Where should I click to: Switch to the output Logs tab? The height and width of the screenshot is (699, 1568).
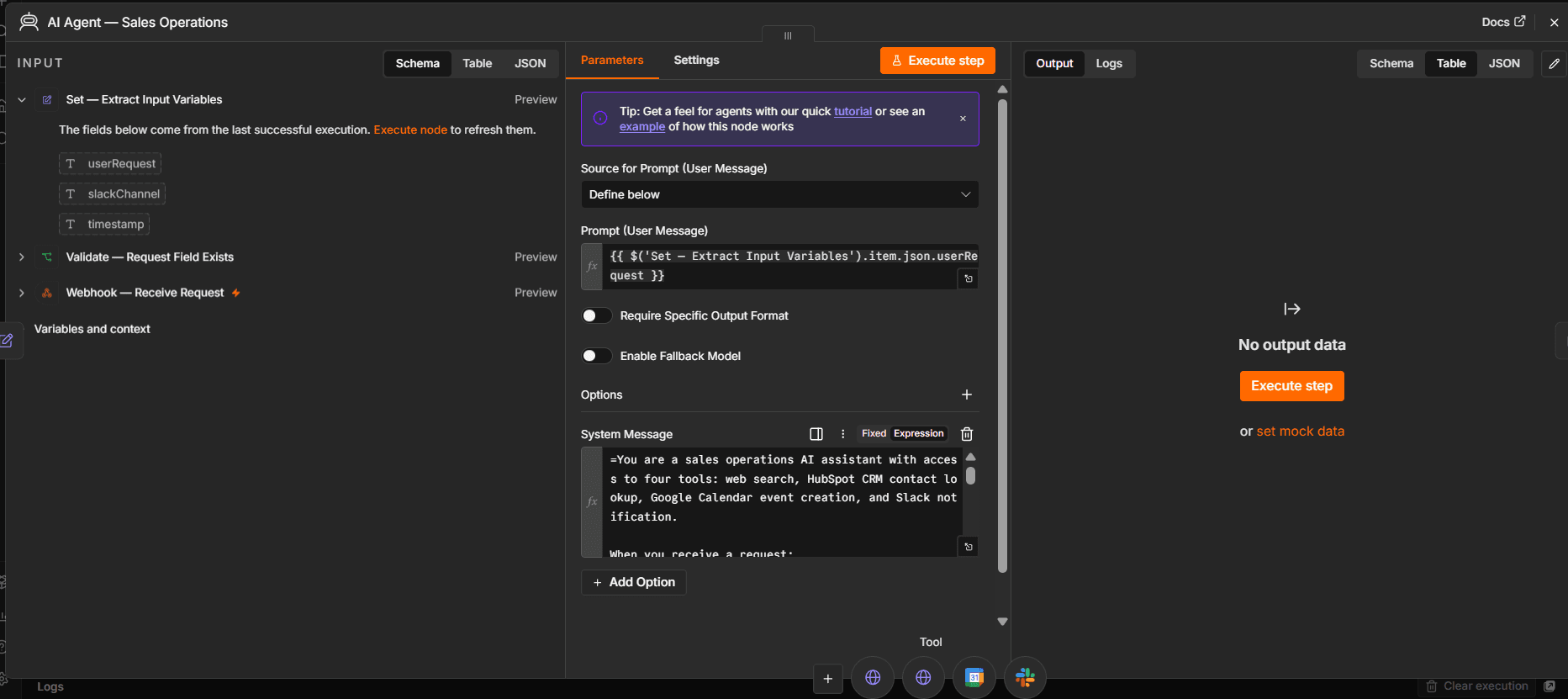point(1109,63)
